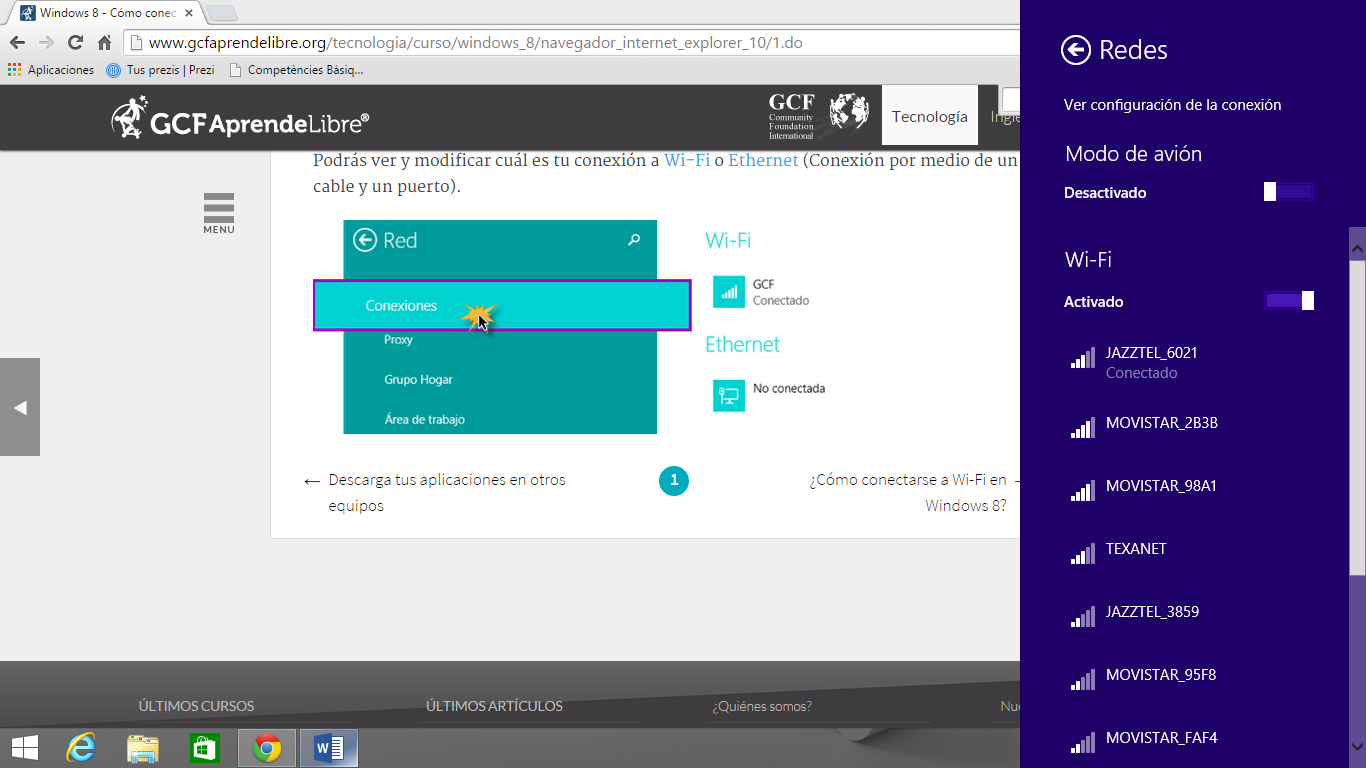This screenshot has height=768, width=1366.
Task: Open the Windows Start button
Action: coord(24,748)
